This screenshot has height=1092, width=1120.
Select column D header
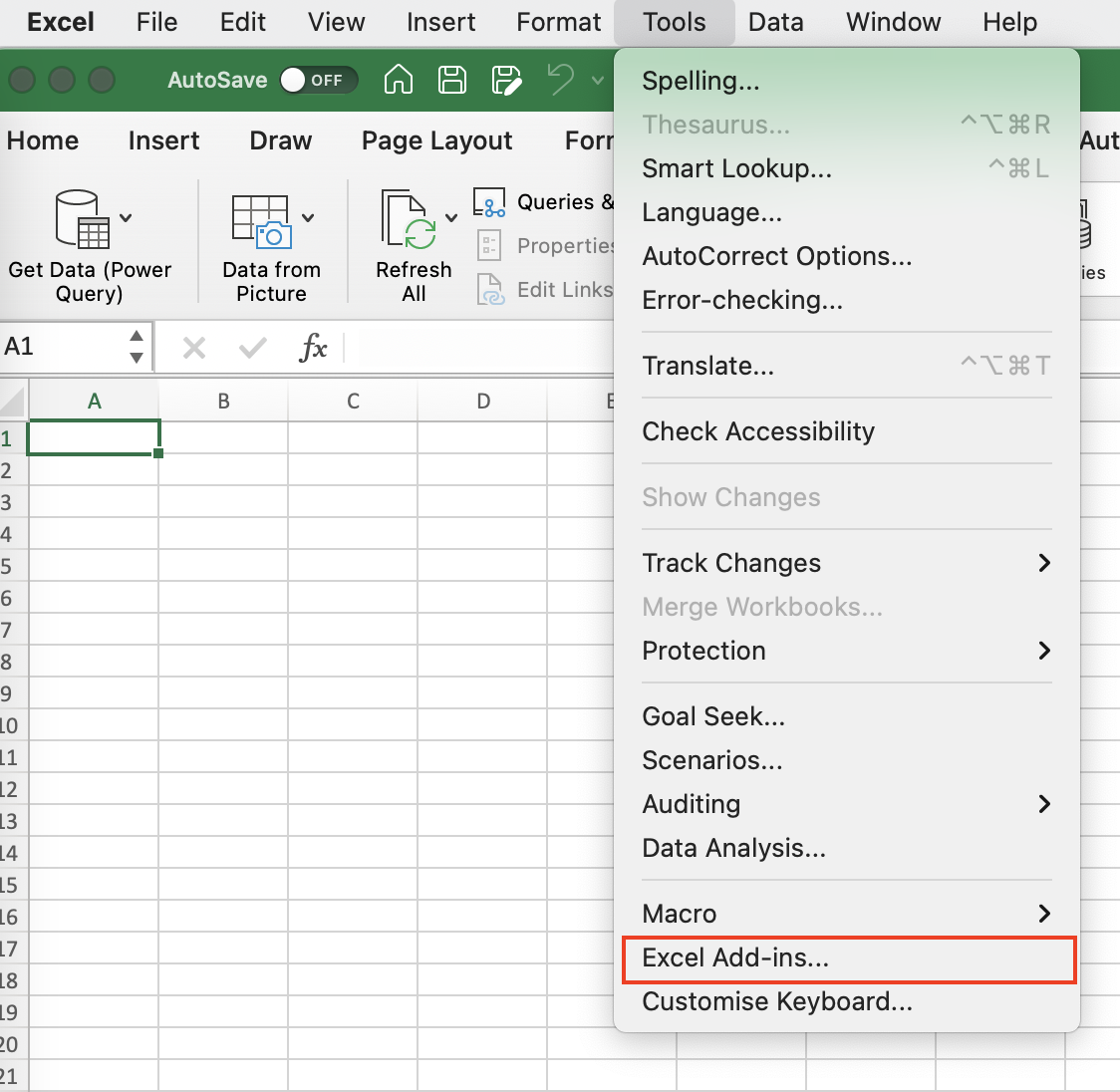483,402
